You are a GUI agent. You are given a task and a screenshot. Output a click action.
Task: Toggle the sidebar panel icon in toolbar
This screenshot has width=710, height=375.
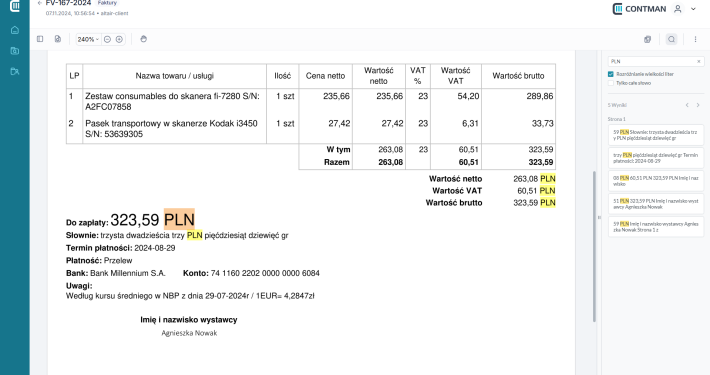coord(40,39)
